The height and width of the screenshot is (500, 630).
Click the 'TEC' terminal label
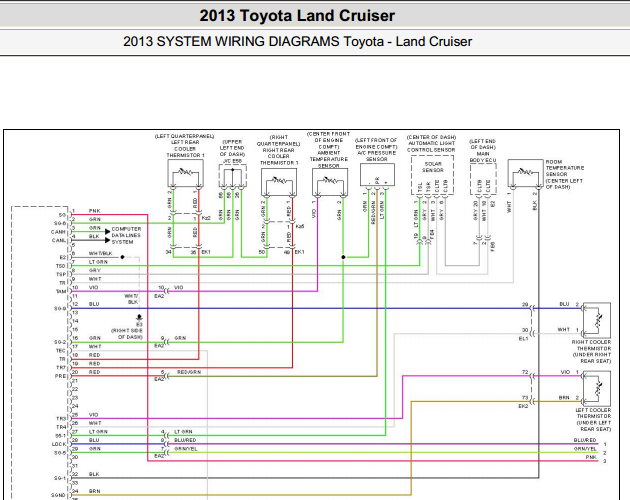point(61,350)
